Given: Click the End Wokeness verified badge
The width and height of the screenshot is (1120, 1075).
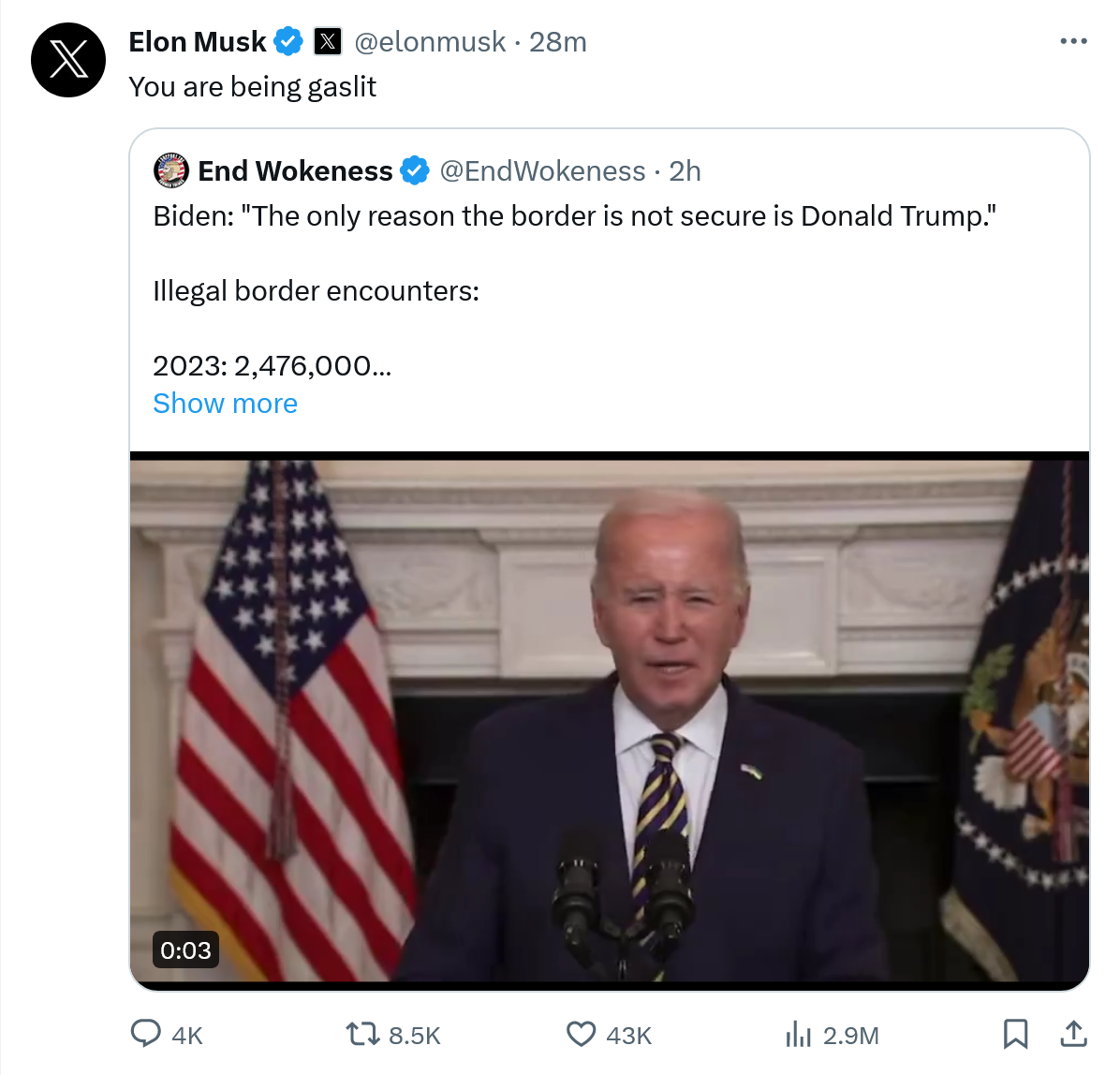Looking at the screenshot, I should (x=415, y=171).
